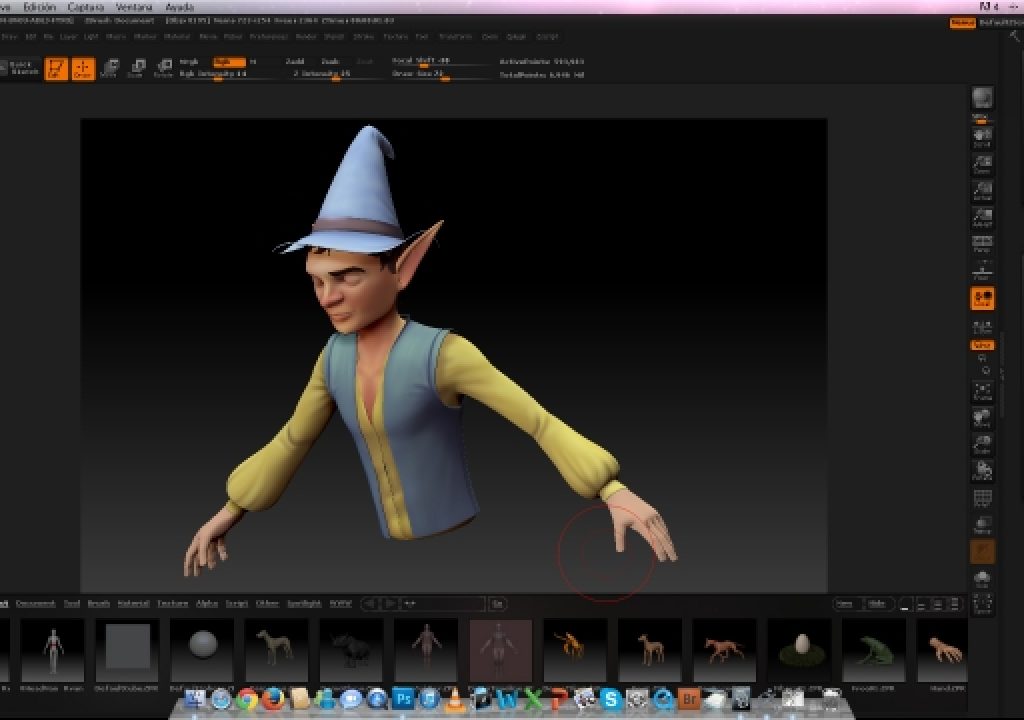This screenshot has width=1024, height=720.
Task: Toggle the Draw mode button
Action: point(83,69)
